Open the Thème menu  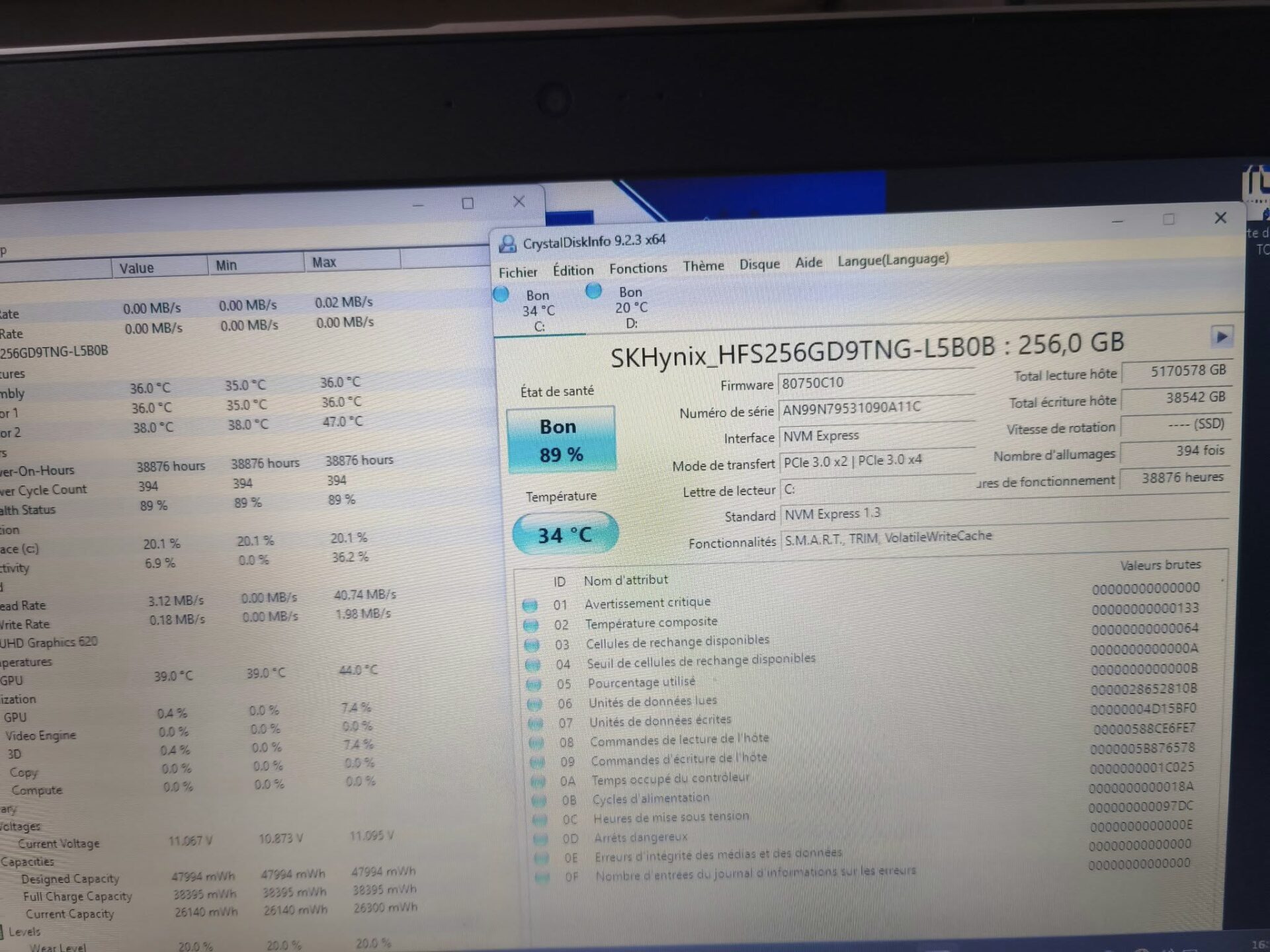(x=703, y=266)
